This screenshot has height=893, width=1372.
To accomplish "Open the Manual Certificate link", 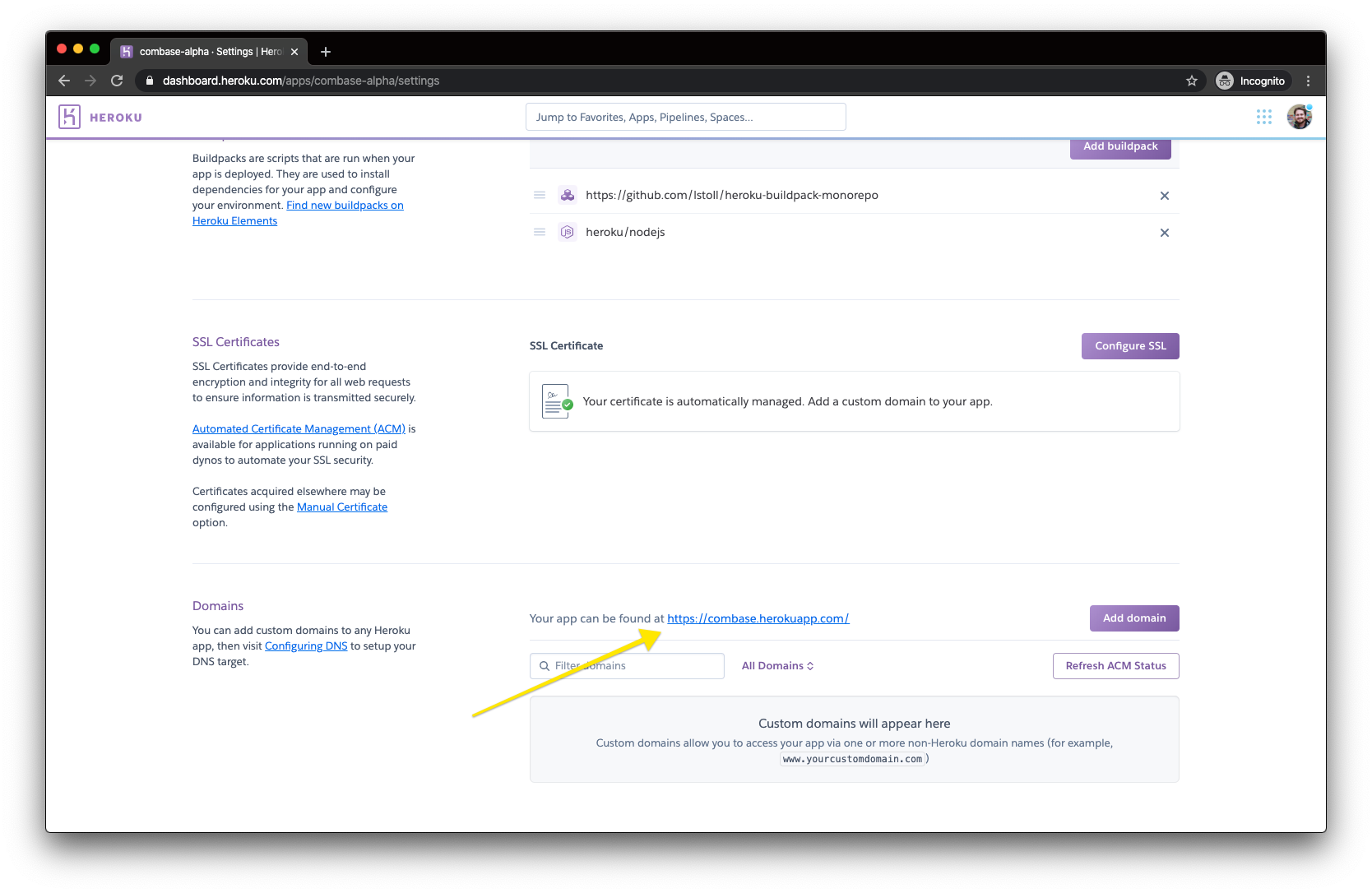I will click(x=342, y=507).
